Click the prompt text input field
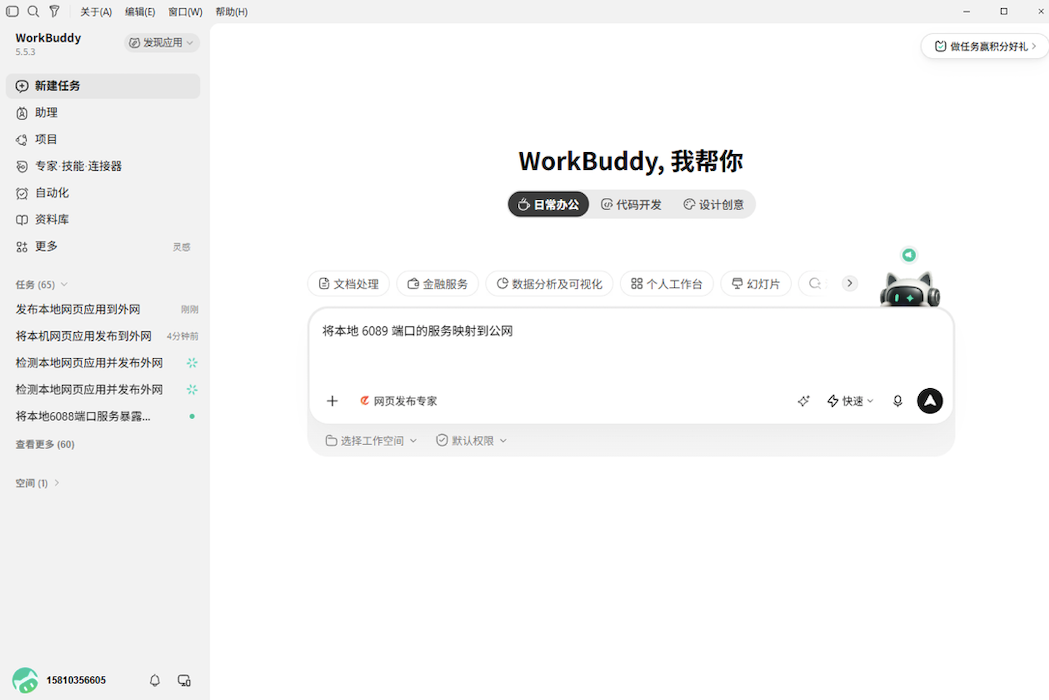The image size is (1049, 700). point(631,346)
